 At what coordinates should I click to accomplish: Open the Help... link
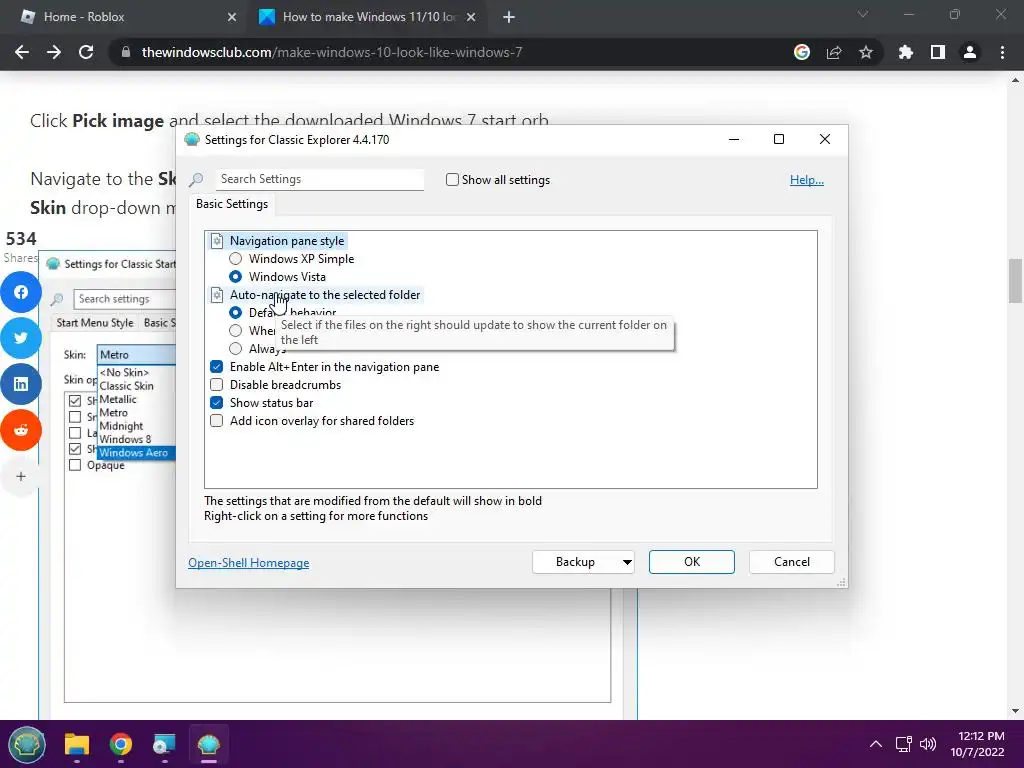807,180
